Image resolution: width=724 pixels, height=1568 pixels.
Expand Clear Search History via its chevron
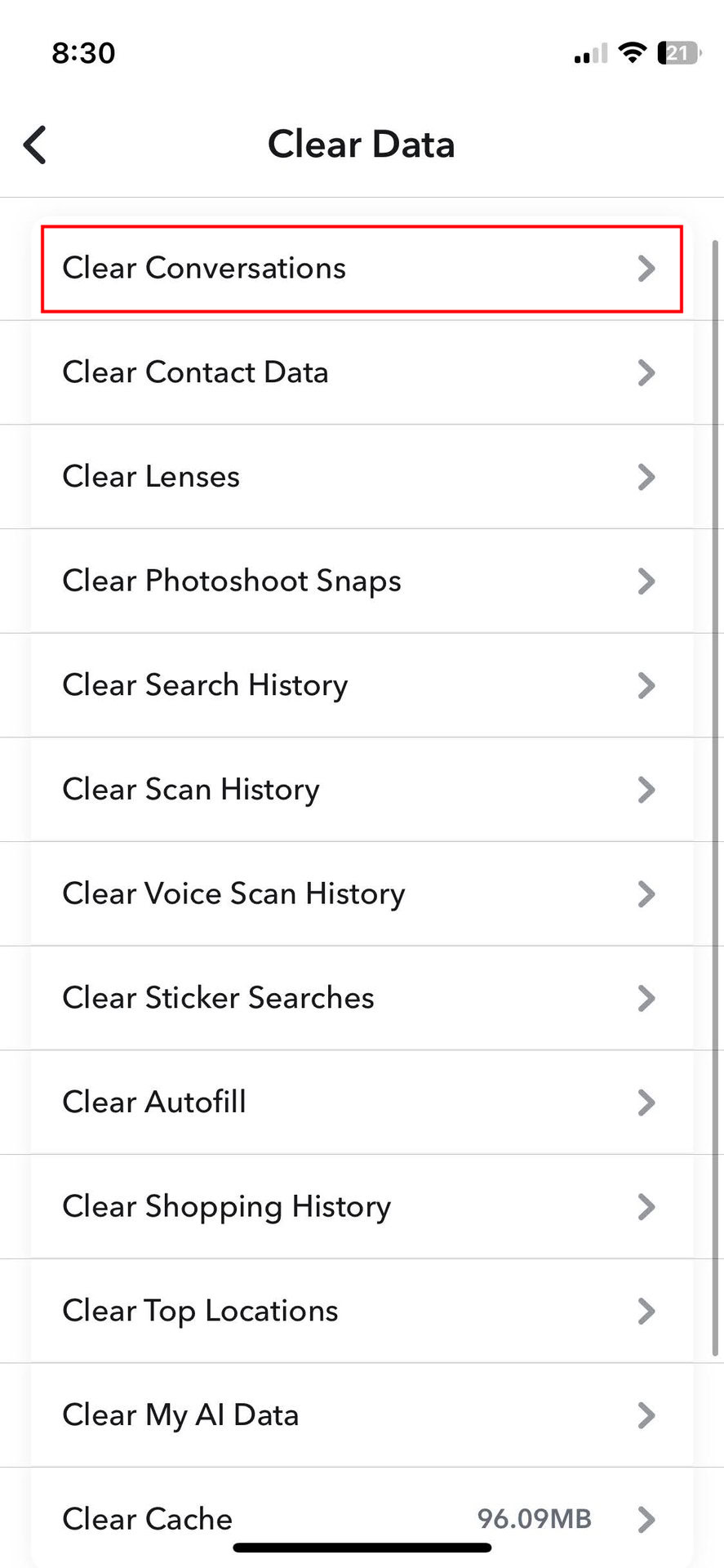[646, 685]
